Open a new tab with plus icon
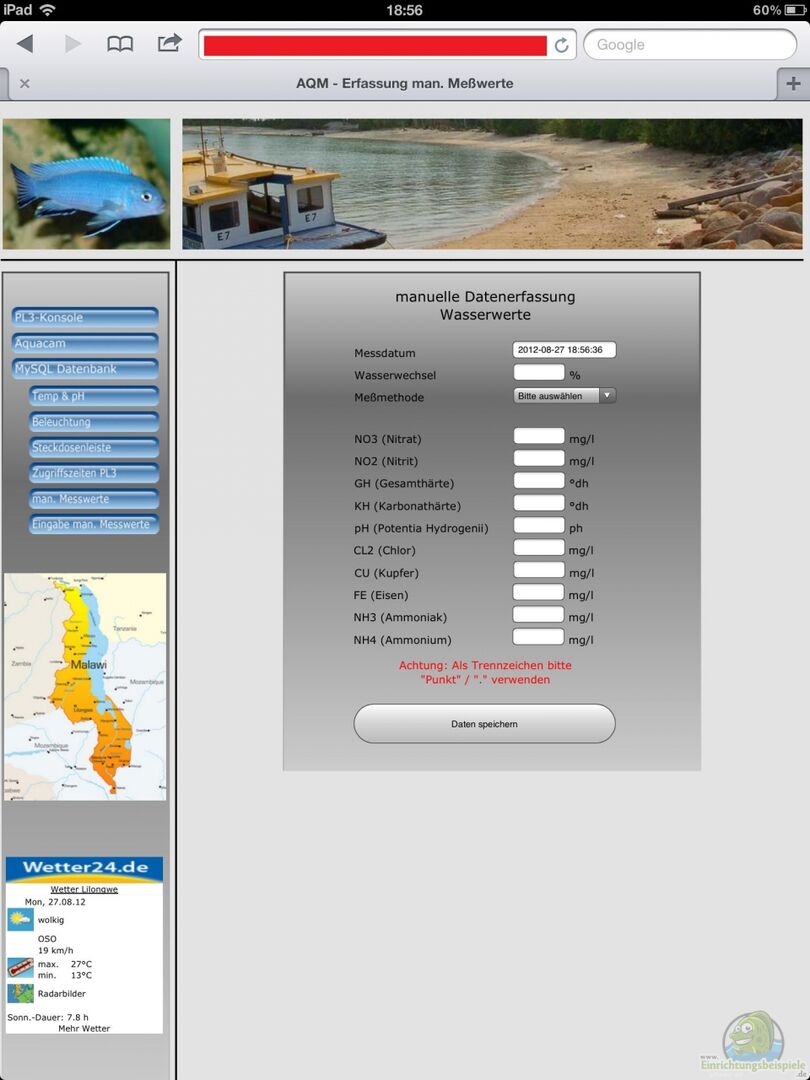This screenshot has width=810, height=1080. [793, 83]
